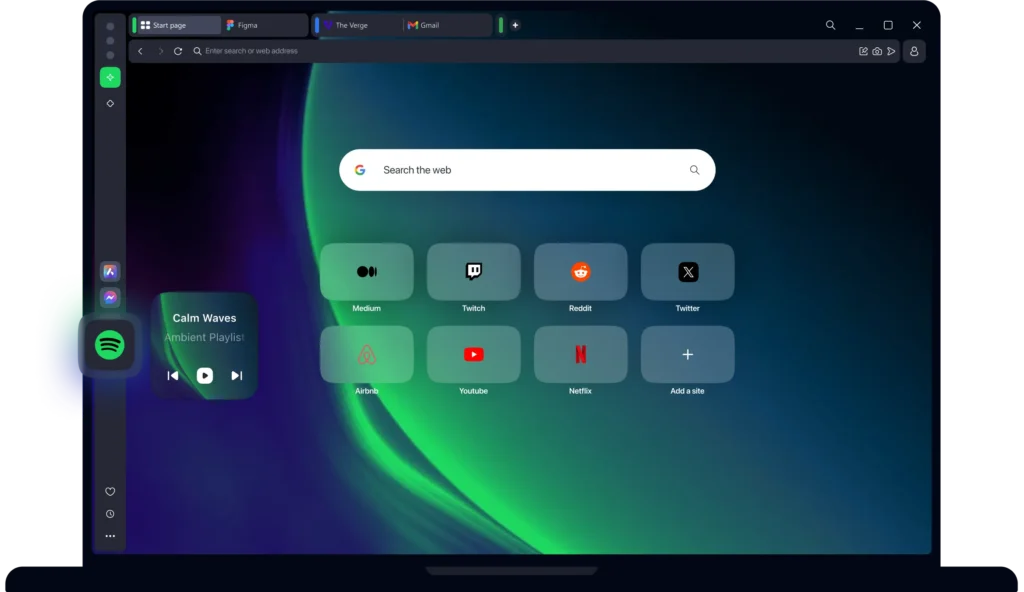
Task: Skip to previous track in player
Action: (x=173, y=376)
